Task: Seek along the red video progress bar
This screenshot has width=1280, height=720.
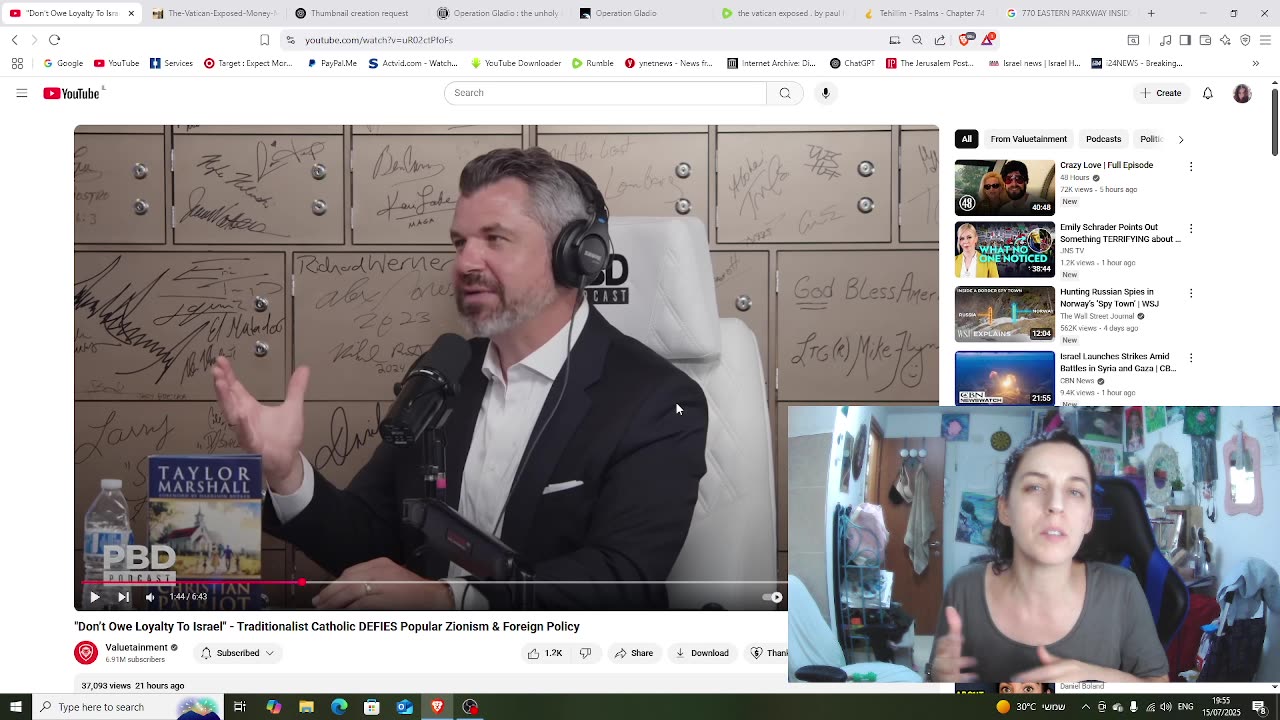Action: click(430, 582)
